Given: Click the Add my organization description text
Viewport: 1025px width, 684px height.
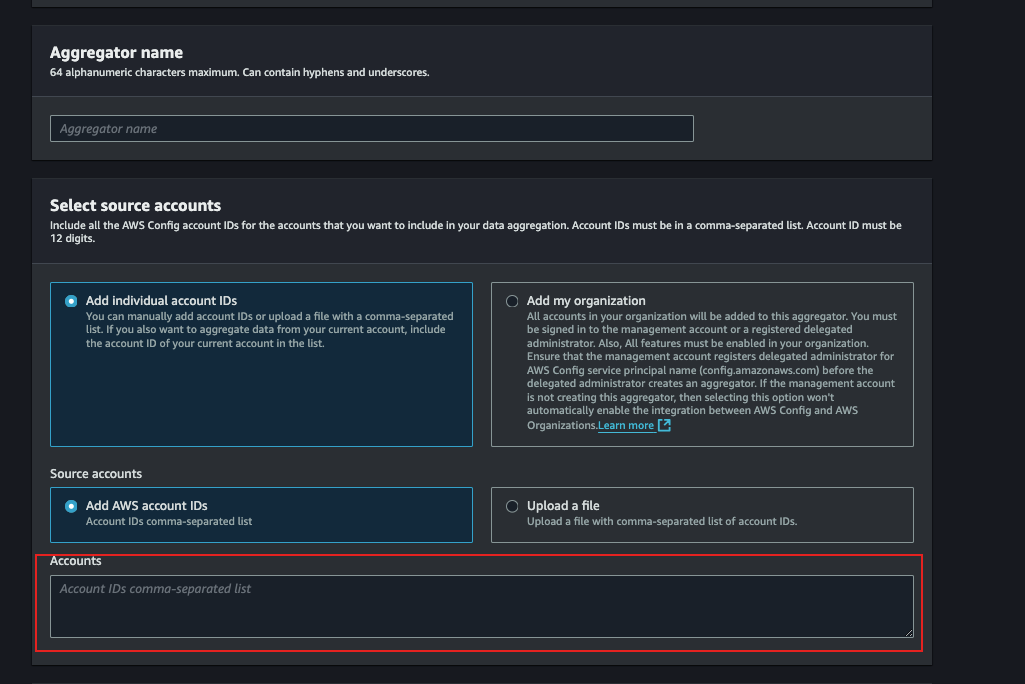Looking at the screenshot, I should (x=711, y=370).
